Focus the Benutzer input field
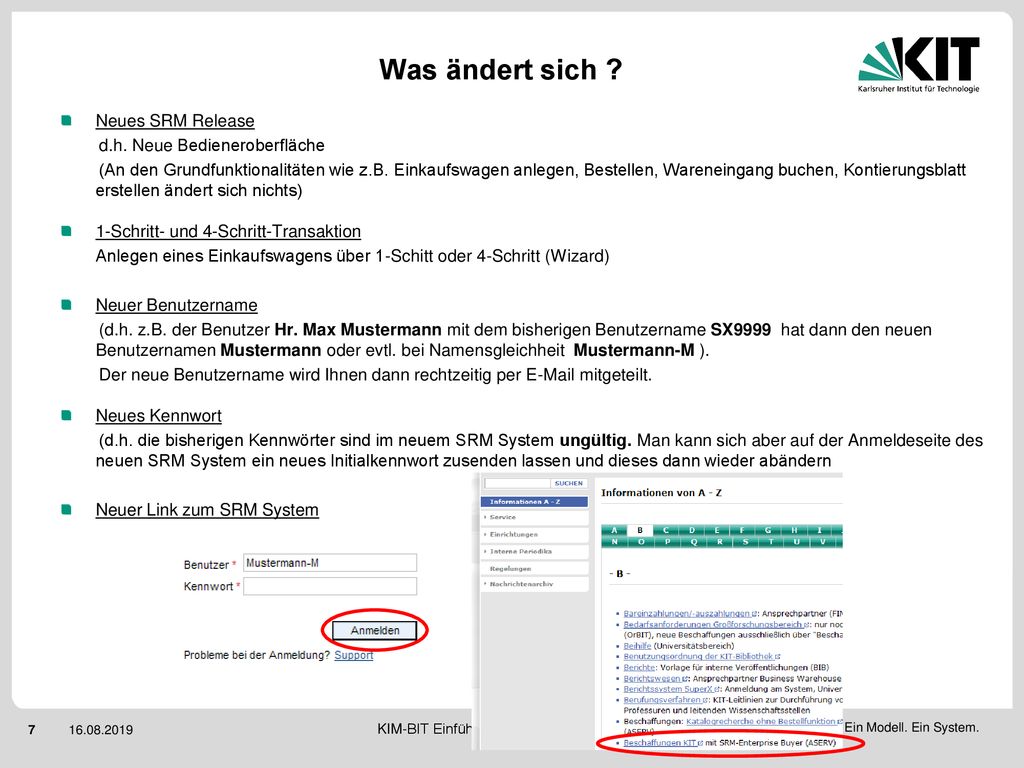The image size is (1024, 768). pyautogui.click(x=330, y=563)
